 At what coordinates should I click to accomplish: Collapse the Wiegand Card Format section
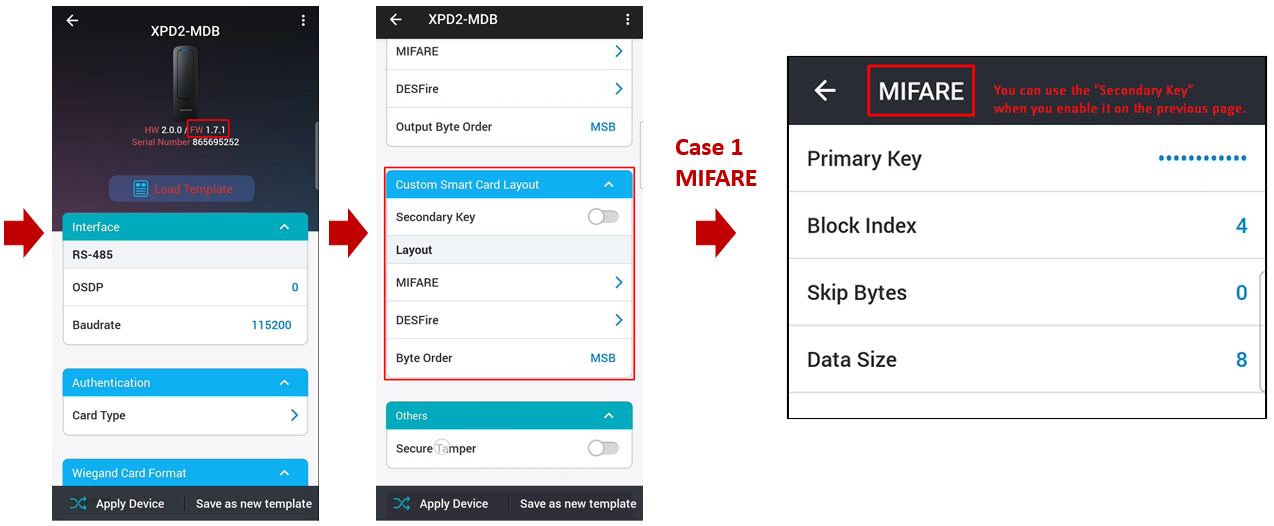pyautogui.click(x=284, y=473)
